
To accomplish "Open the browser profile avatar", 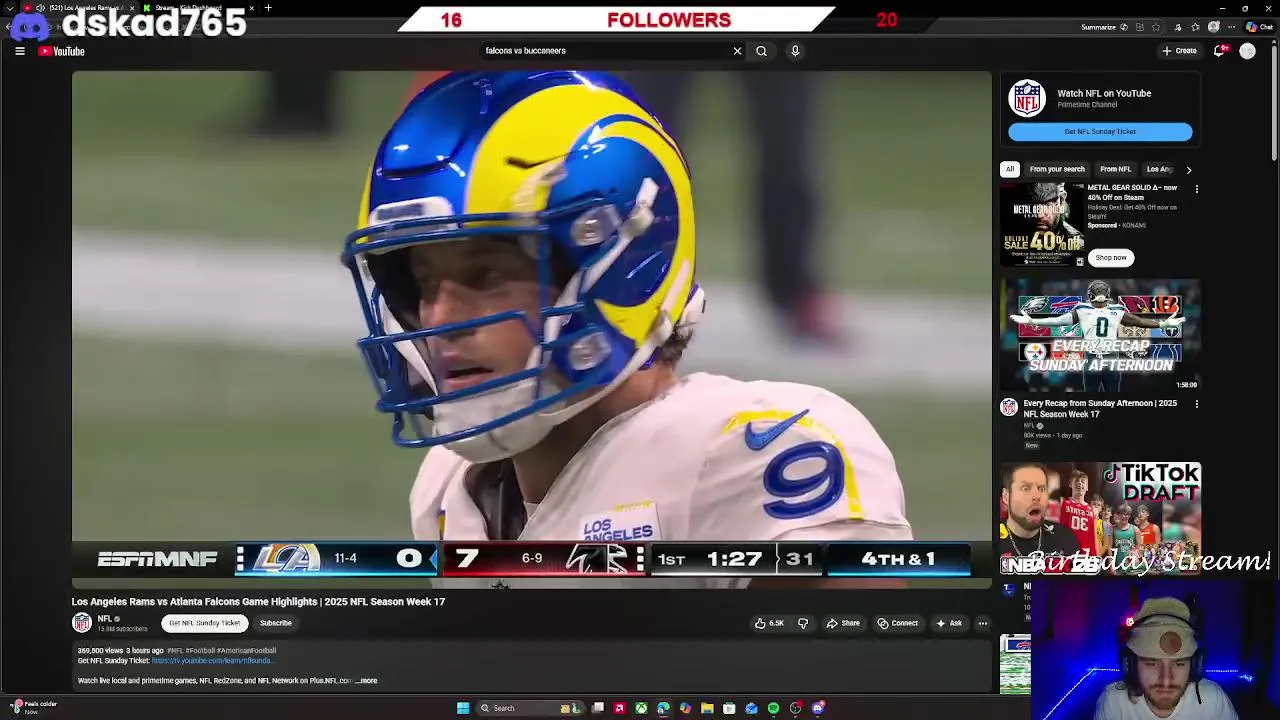I will (x=1214, y=27).
